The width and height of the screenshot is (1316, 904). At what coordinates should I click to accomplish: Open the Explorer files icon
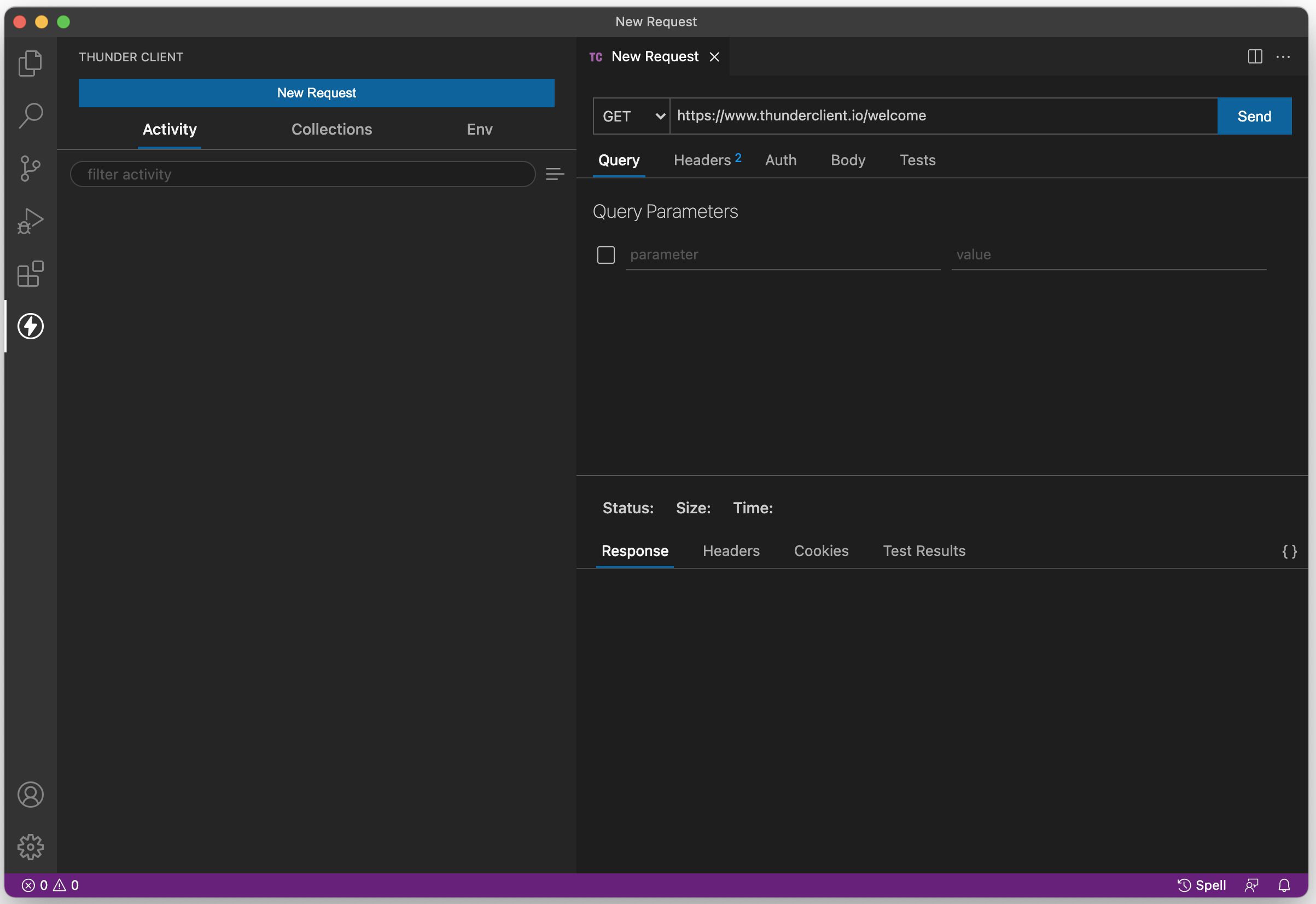[30, 63]
